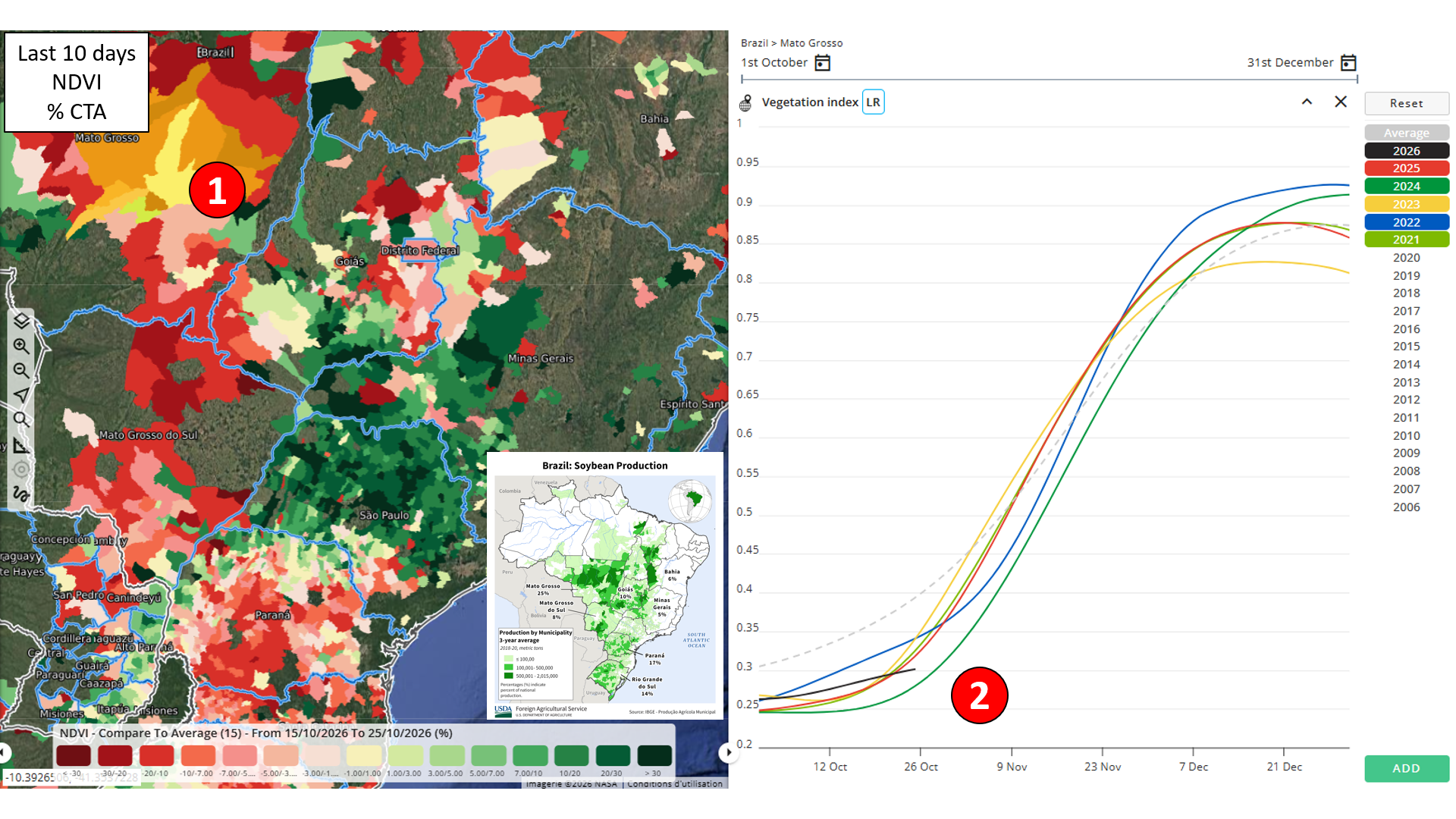Viewport: 1456px width, 819px height.
Task: Toggle the Average series line
Action: tap(1407, 133)
